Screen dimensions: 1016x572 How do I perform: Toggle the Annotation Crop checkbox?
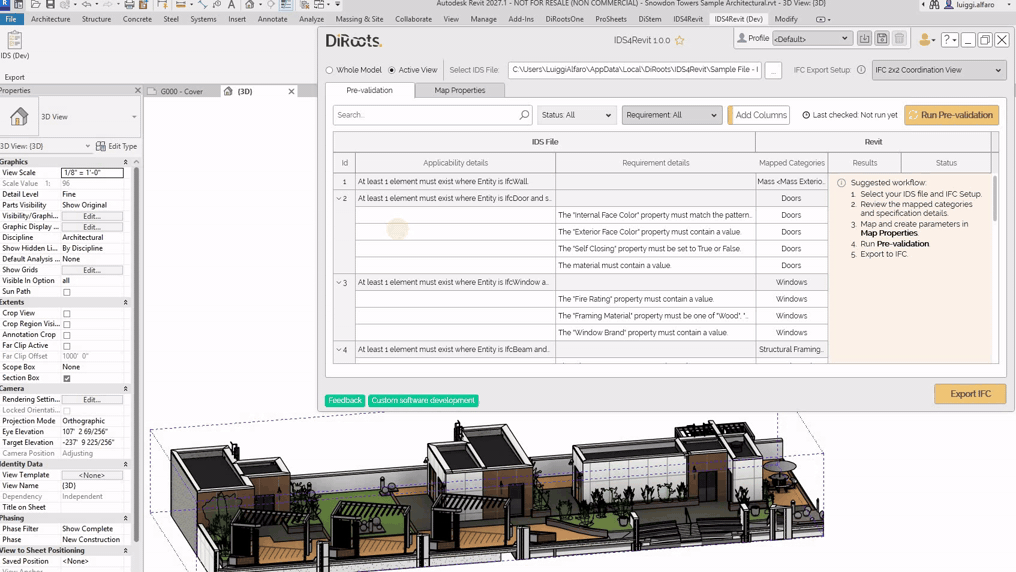(x=67, y=336)
